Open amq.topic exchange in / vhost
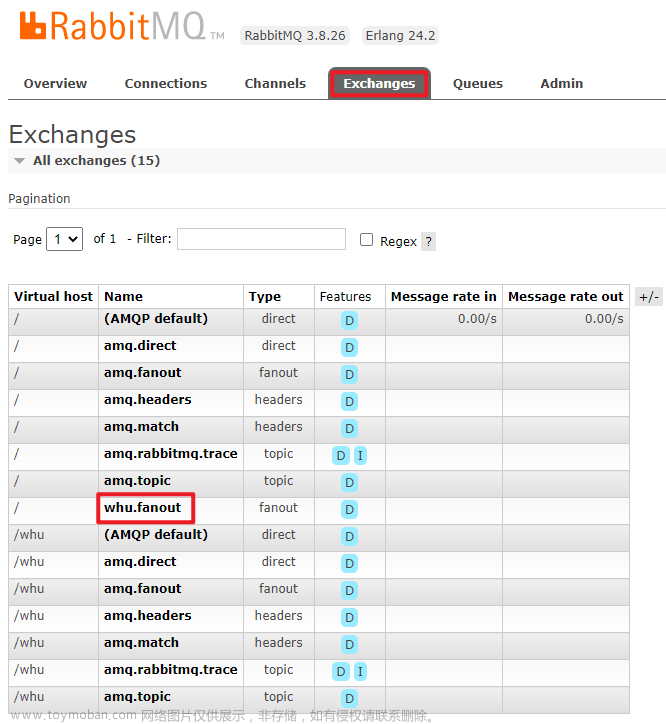Screen dimensions: 666x724 tap(137, 481)
